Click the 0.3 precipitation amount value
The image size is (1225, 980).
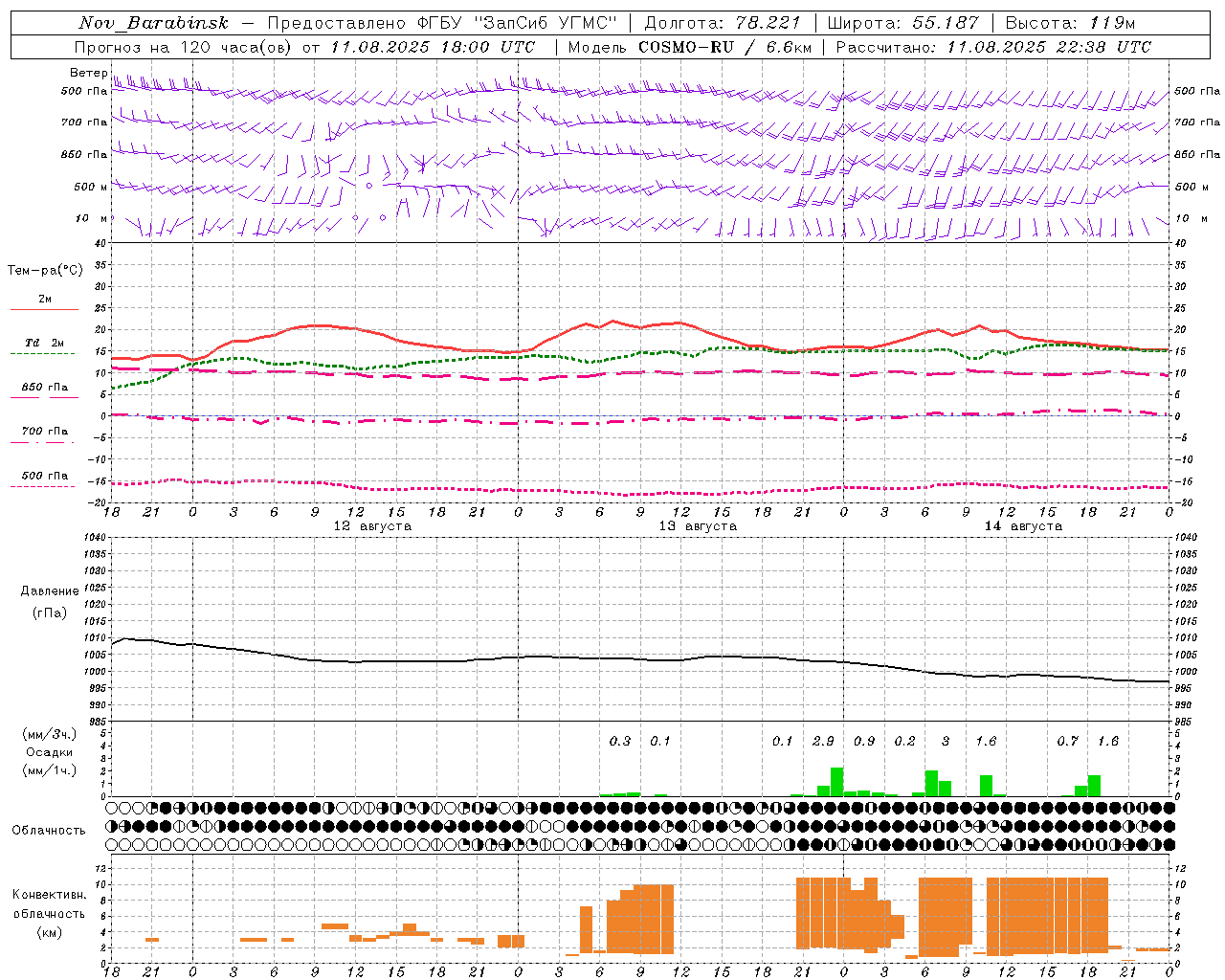pos(620,741)
